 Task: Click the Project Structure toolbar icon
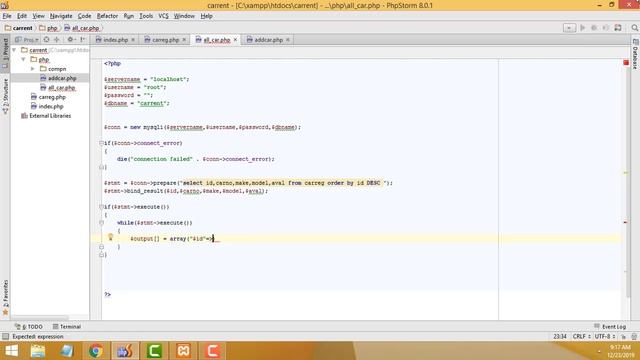click(618, 28)
